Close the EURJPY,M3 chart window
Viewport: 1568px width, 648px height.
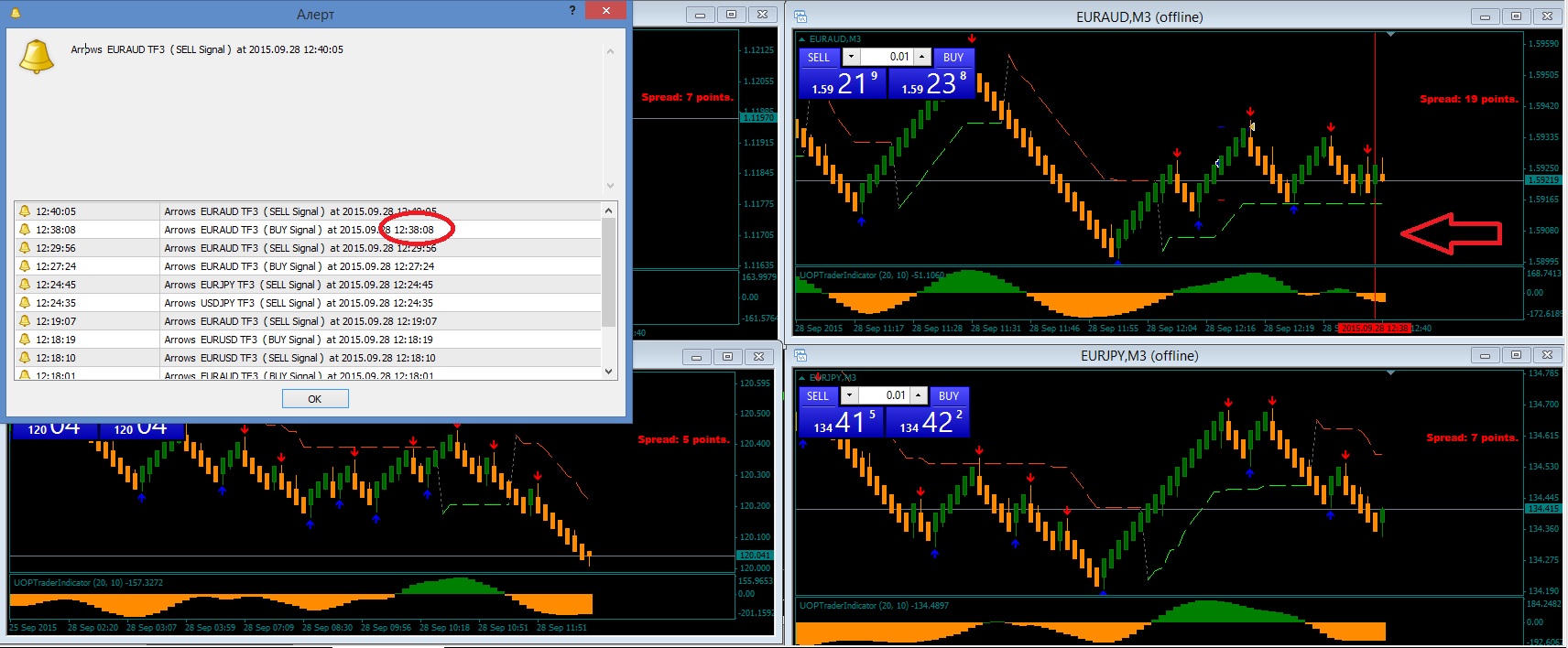pos(1547,354)
